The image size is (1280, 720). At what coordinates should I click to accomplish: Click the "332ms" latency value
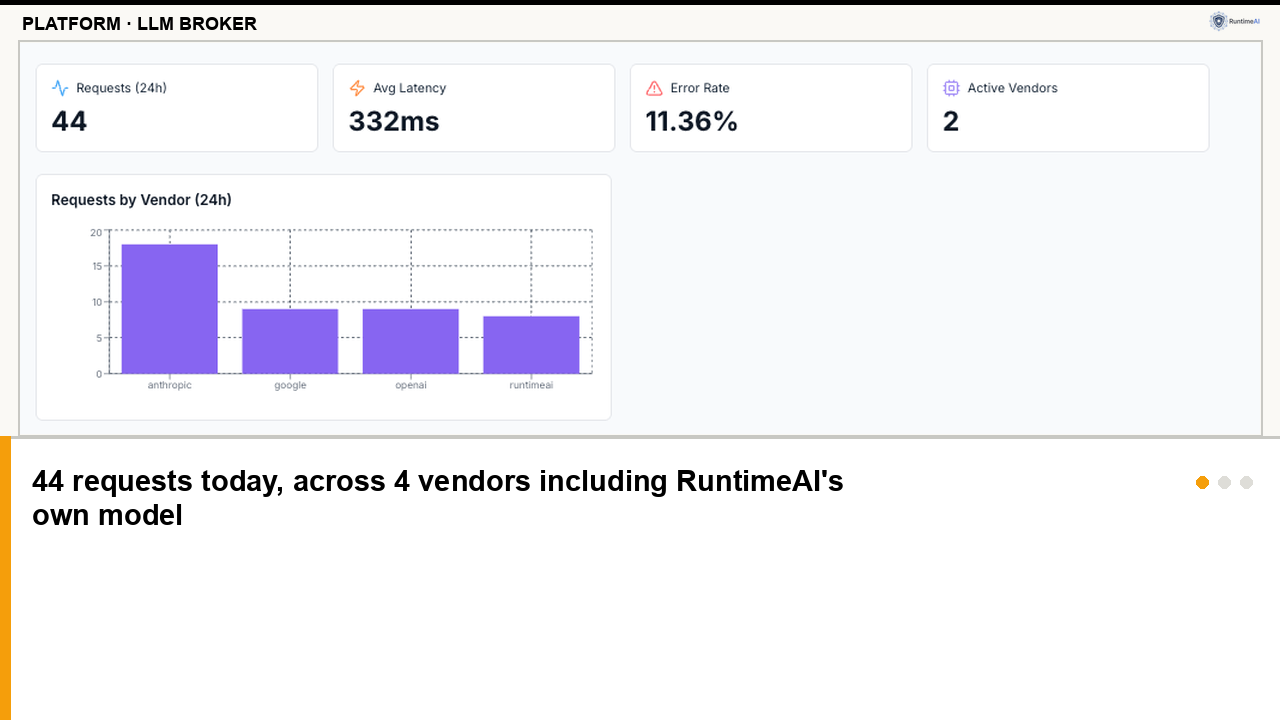(x=394, y=122)
